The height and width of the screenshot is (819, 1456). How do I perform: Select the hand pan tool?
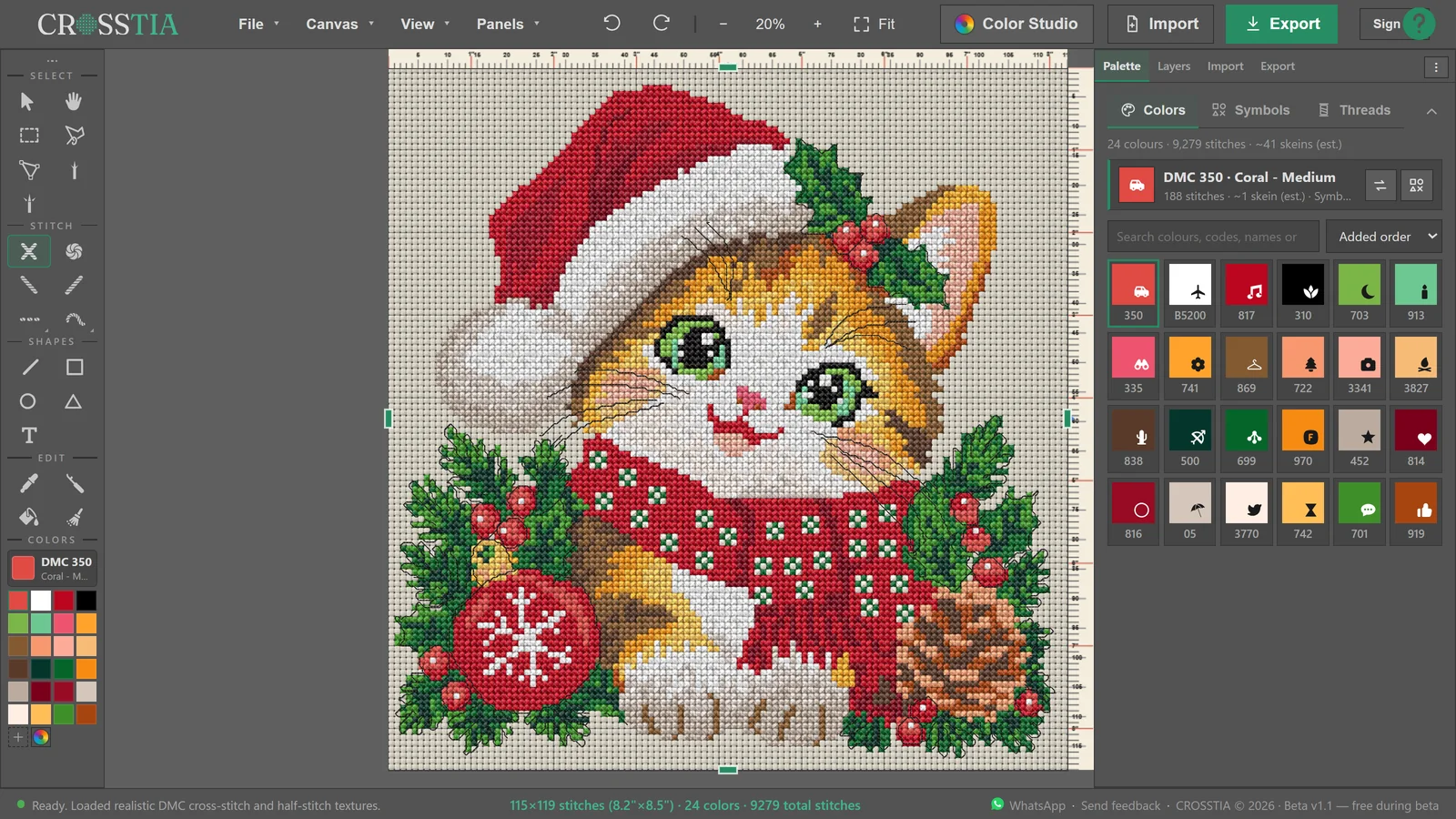[x=74, y=101]
